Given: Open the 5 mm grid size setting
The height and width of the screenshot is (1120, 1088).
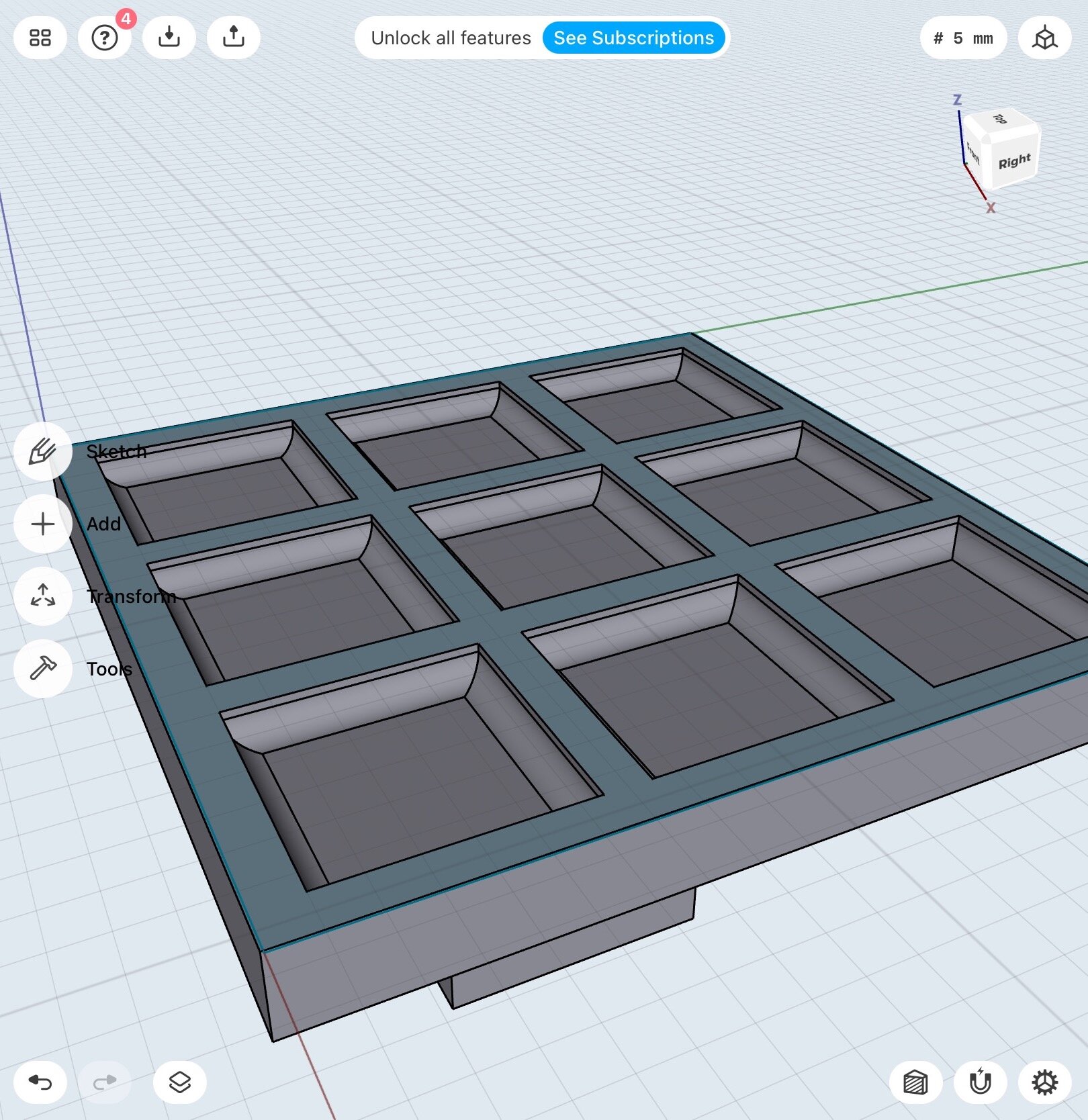Looking at the screenshot, I should pos(964,38).
